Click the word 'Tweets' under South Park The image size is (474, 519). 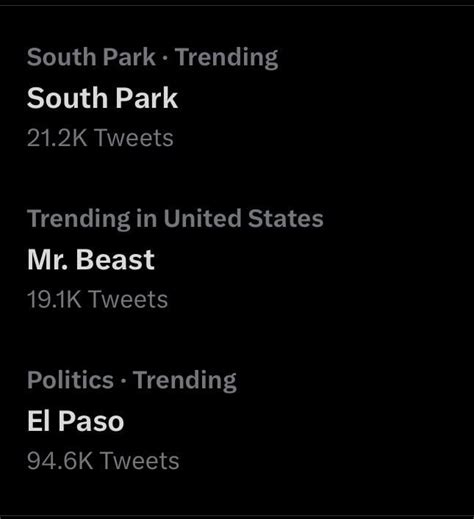click(134, 138)
